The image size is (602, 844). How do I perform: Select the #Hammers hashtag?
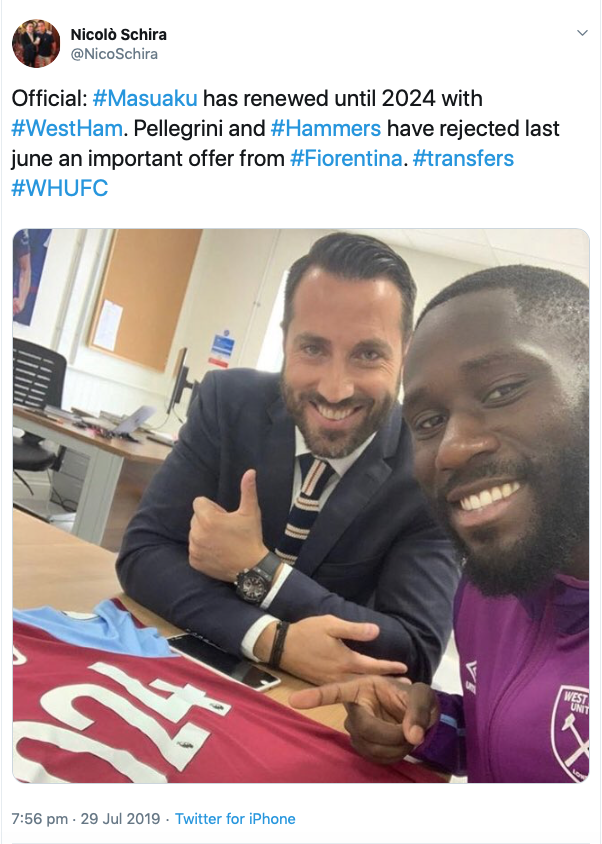click(326, 129)
